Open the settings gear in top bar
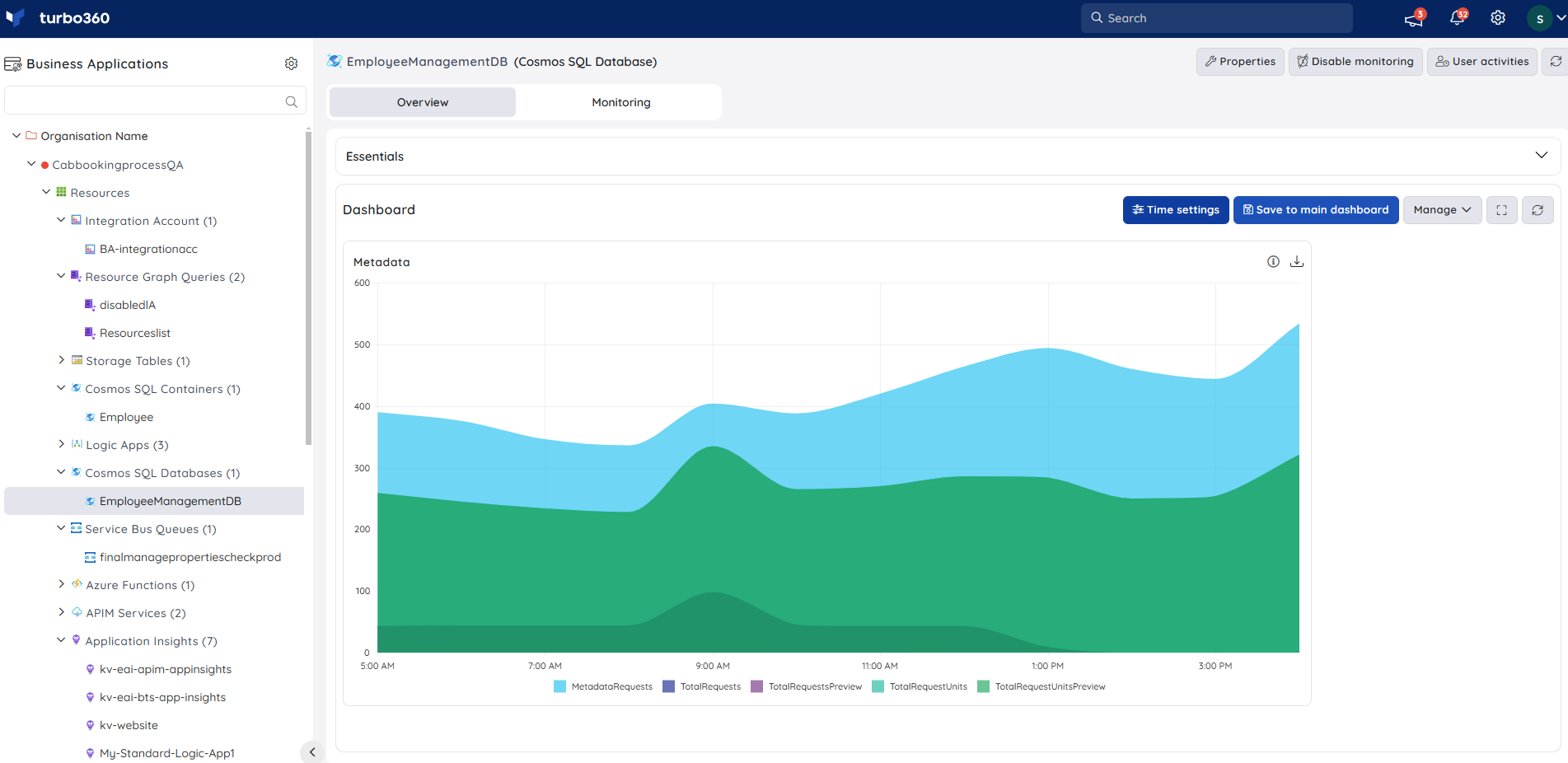 1498,18
